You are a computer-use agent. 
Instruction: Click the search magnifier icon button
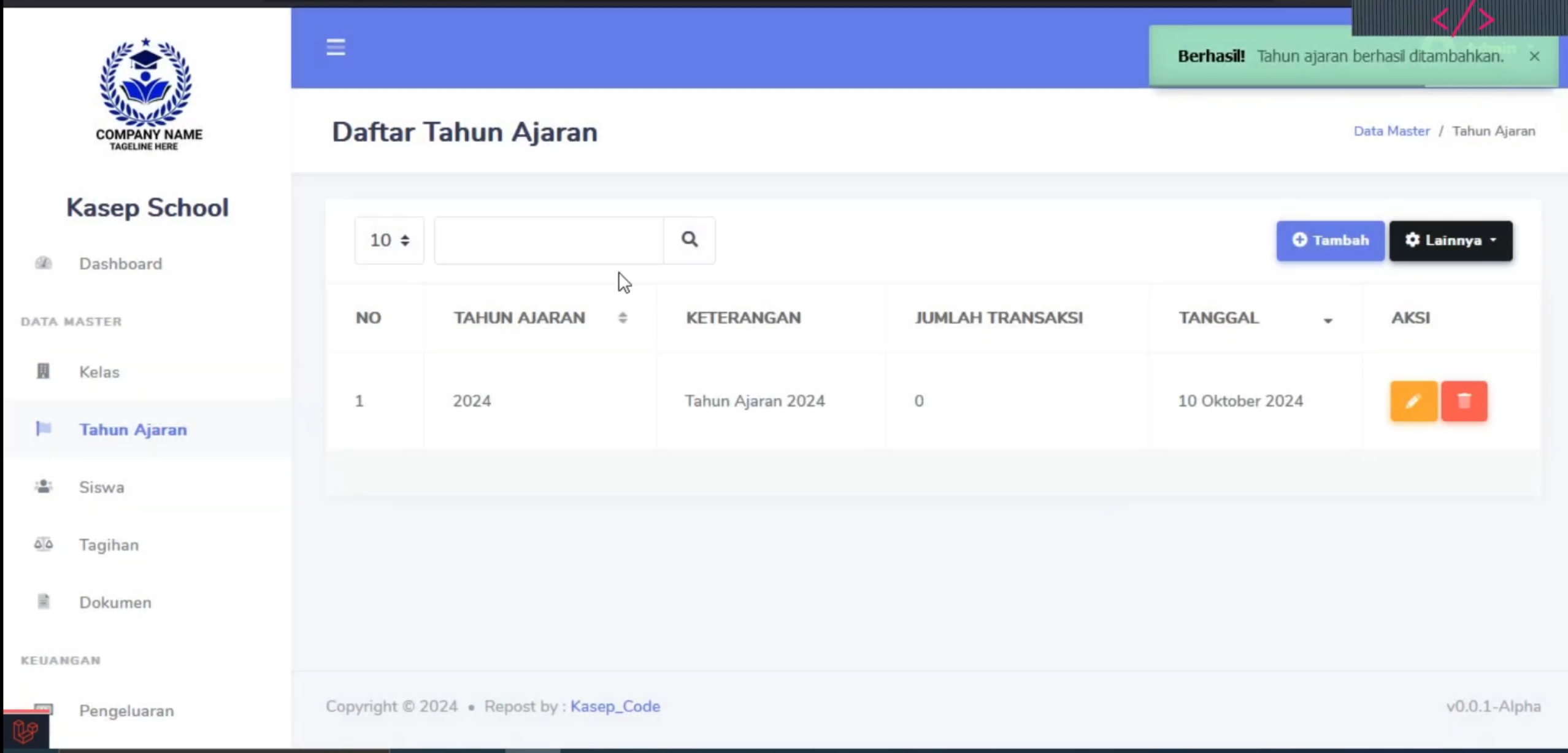click(x=690, y=240)
